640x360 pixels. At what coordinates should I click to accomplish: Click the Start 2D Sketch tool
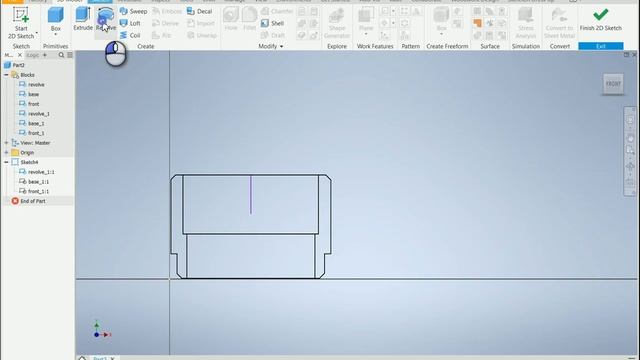pos(20,23)
